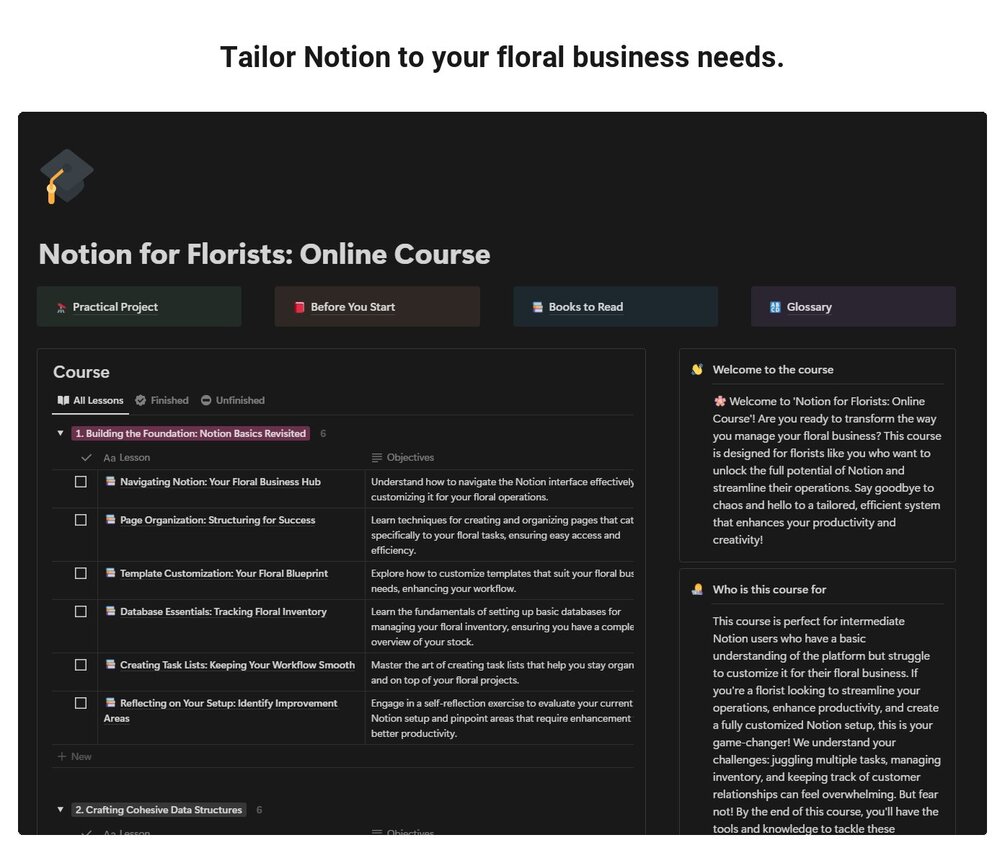Click the plus icon beside New
Viewport: 1005px width, 853px height.
[x=62, y=756]
